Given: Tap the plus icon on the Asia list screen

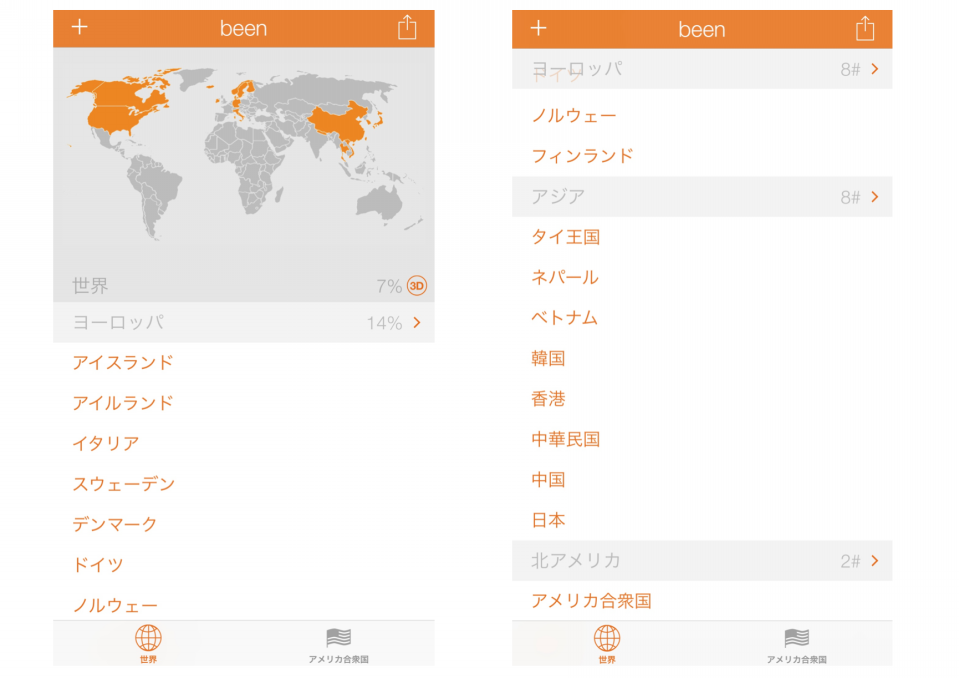Looking at the screenshot, I should point(538,28).
